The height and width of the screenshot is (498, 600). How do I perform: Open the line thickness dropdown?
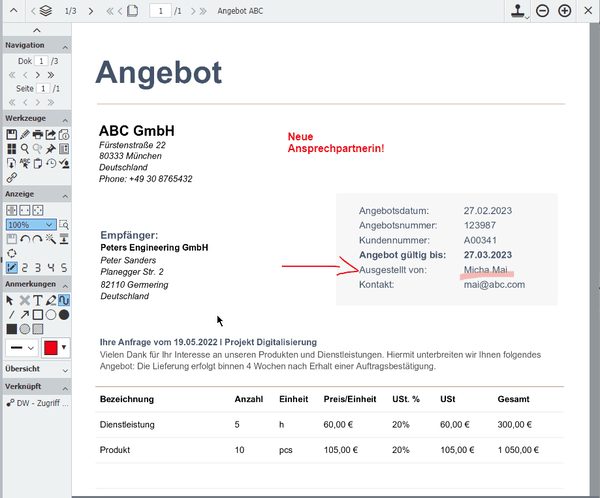(x=21, y=347)
